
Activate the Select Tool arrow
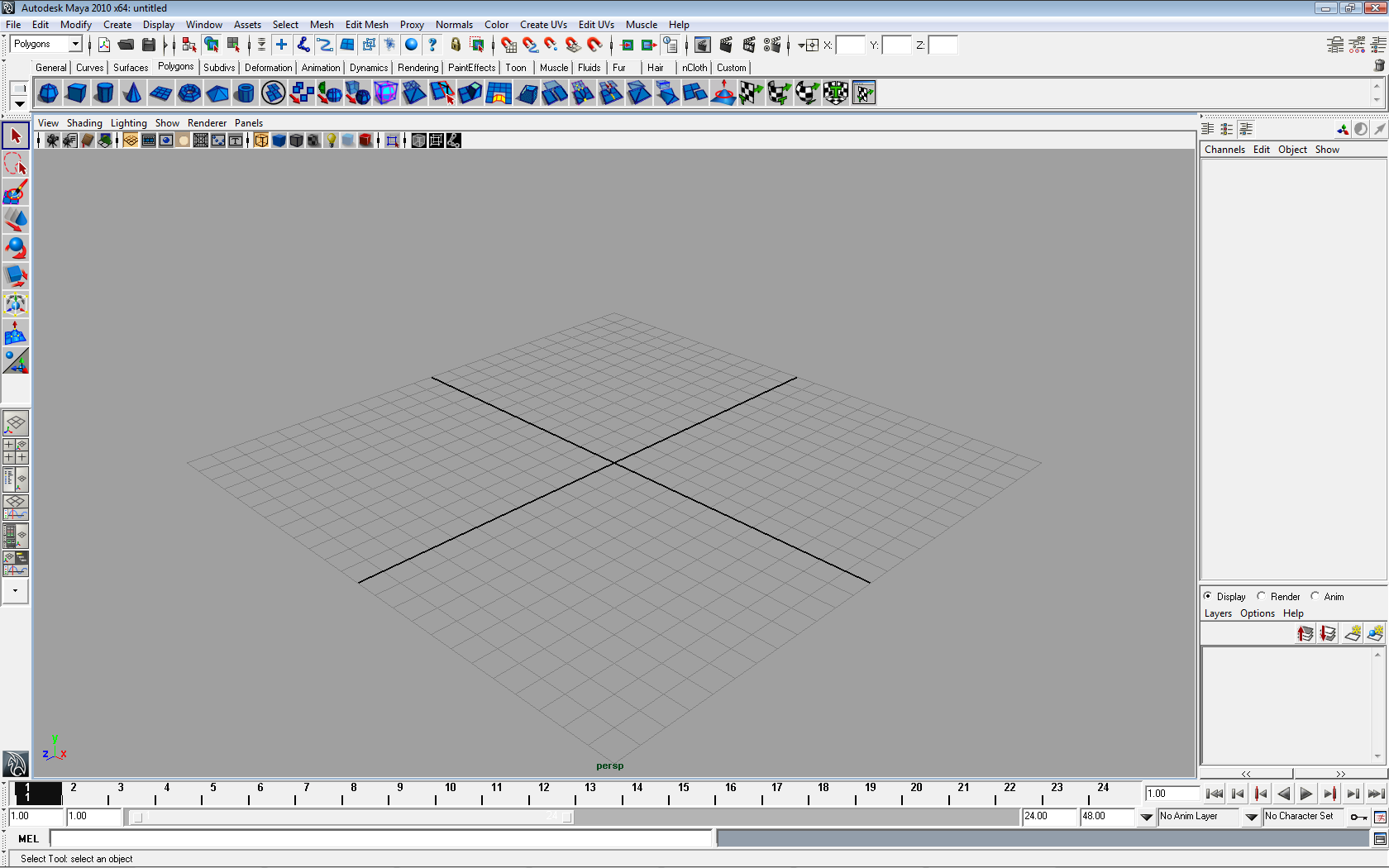(16, 136)
